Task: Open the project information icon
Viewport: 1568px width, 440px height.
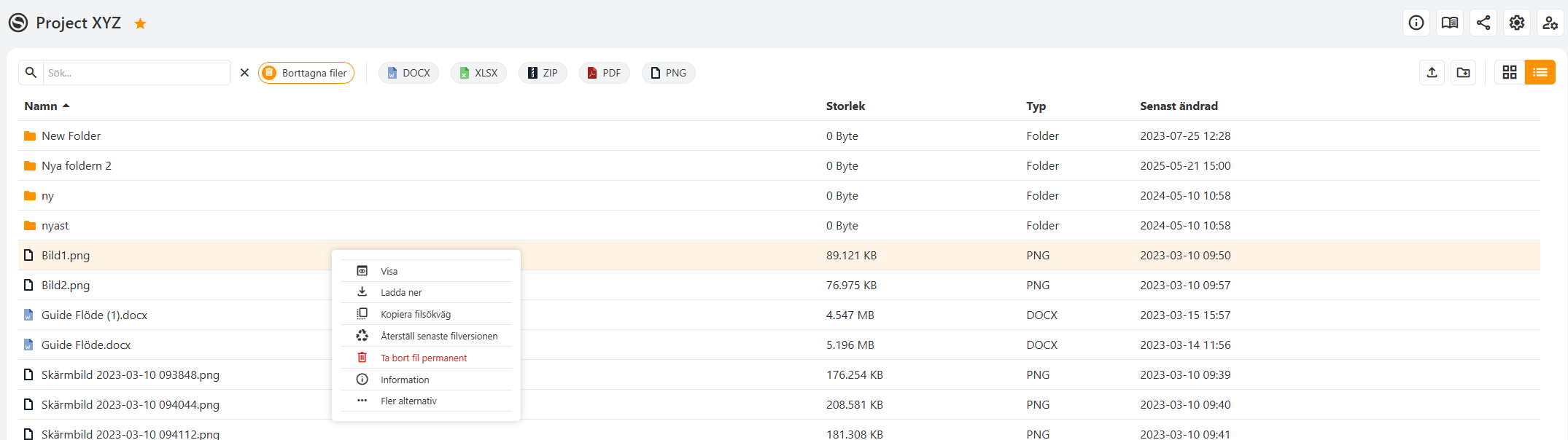Action: point(1416,23)
